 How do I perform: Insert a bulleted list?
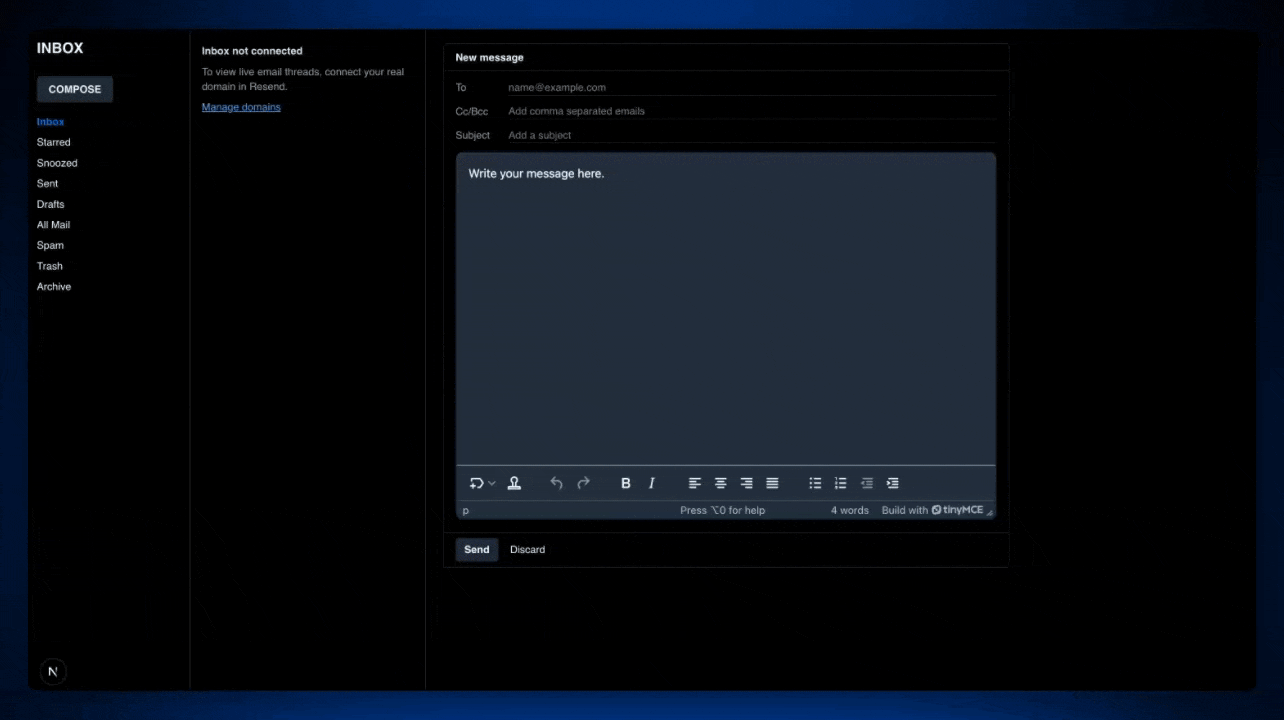pos(815,483)
